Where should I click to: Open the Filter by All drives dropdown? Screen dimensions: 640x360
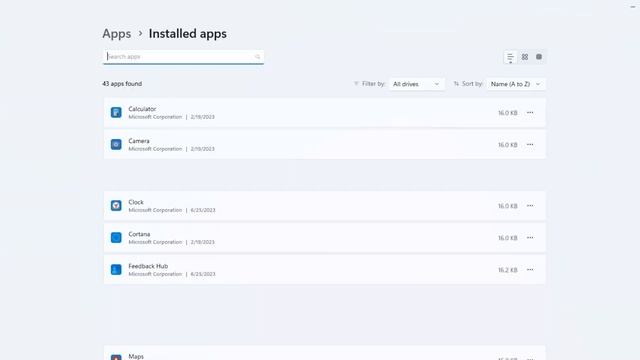point(416,84)
